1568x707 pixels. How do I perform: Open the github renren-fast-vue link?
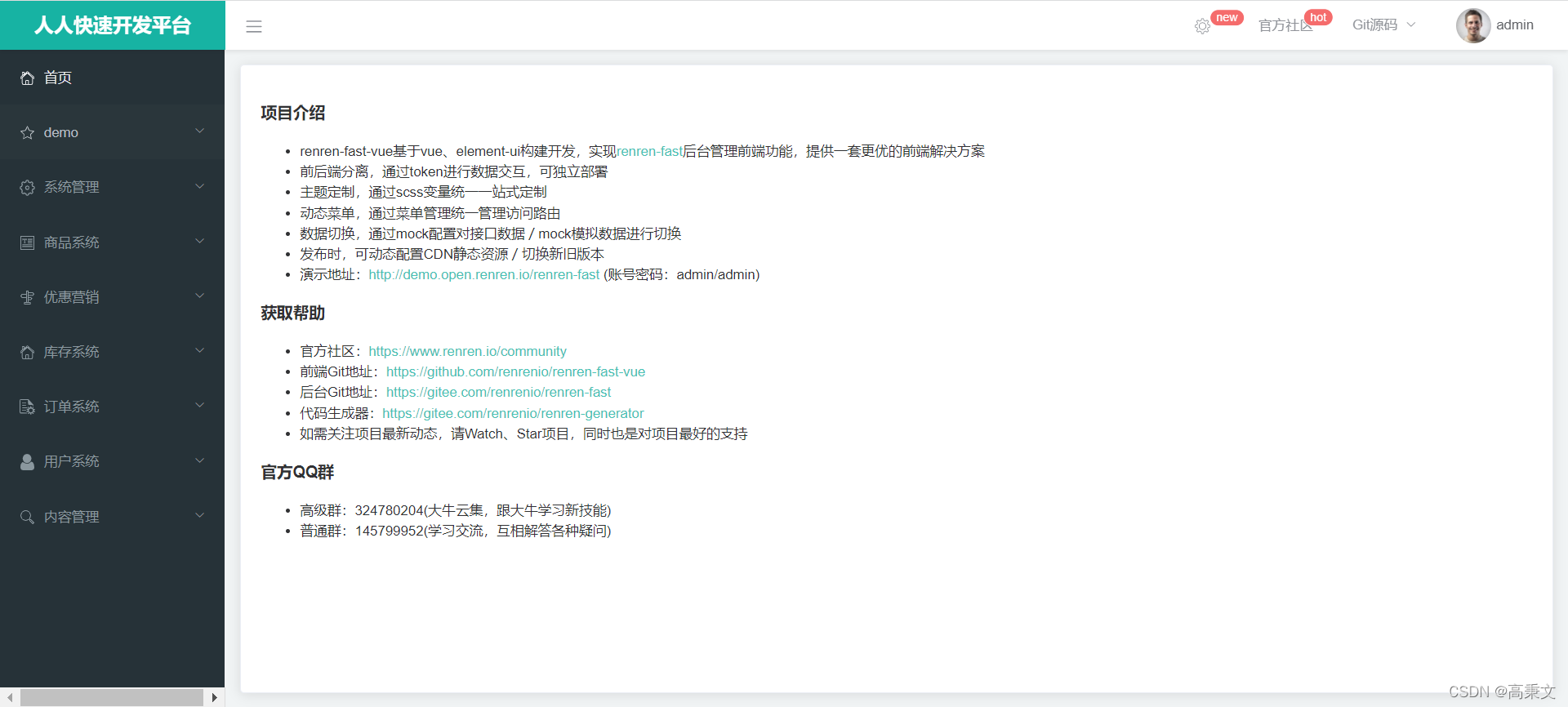pos(515,371)
